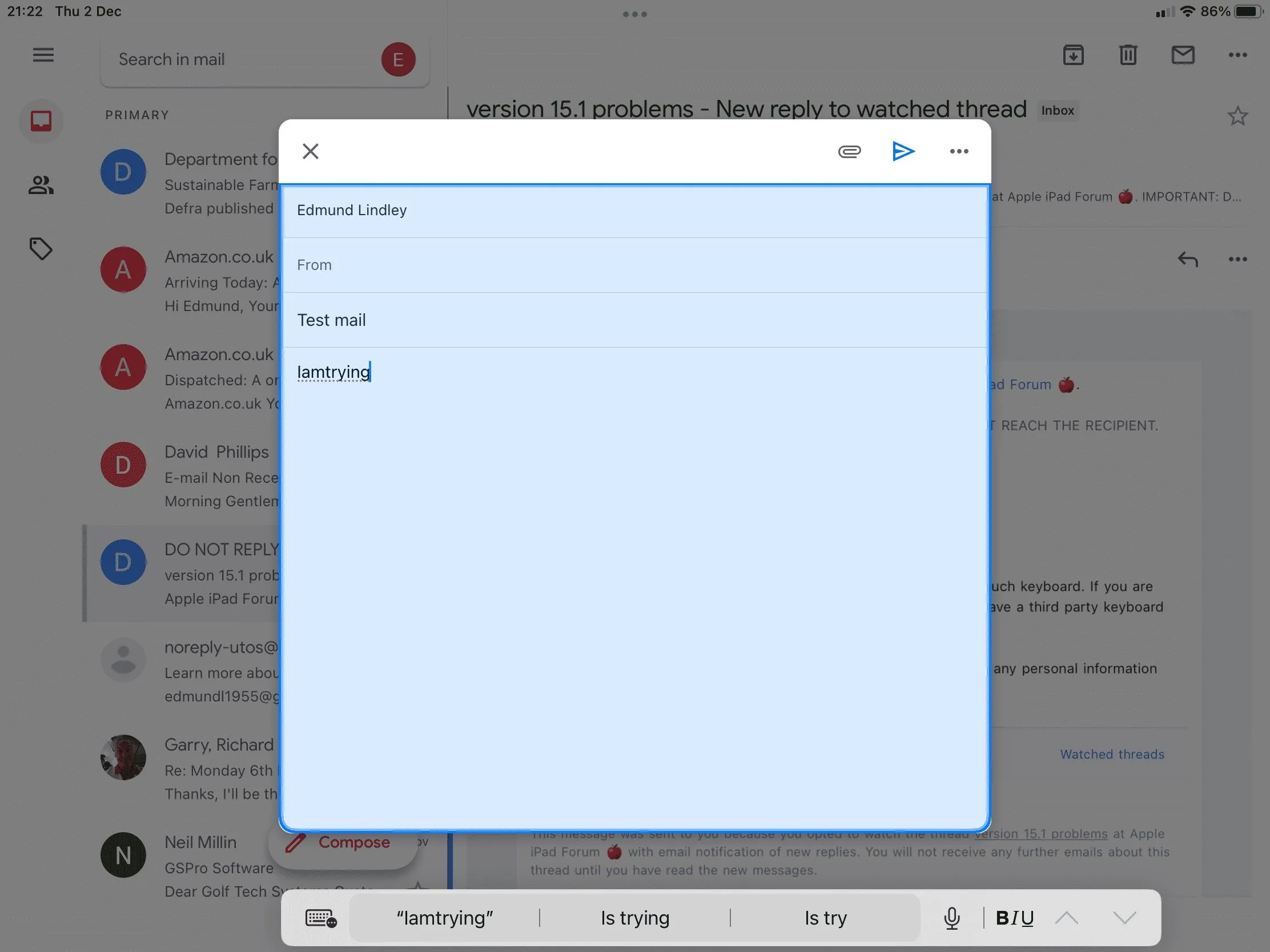
Task: Tap the microphone dictation icon
Action: point(951,918)
